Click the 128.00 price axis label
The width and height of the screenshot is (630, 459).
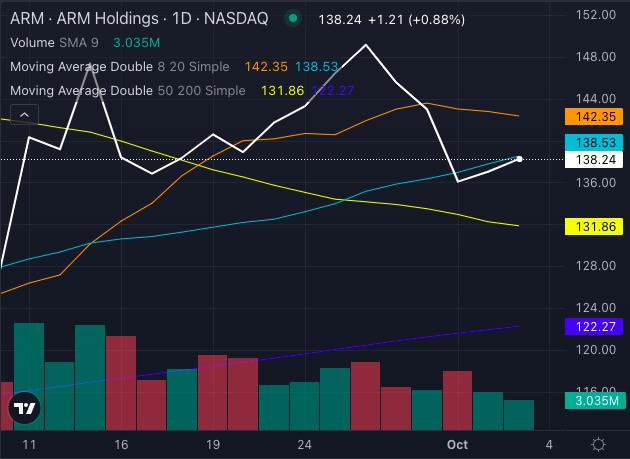tap(595, 266)
